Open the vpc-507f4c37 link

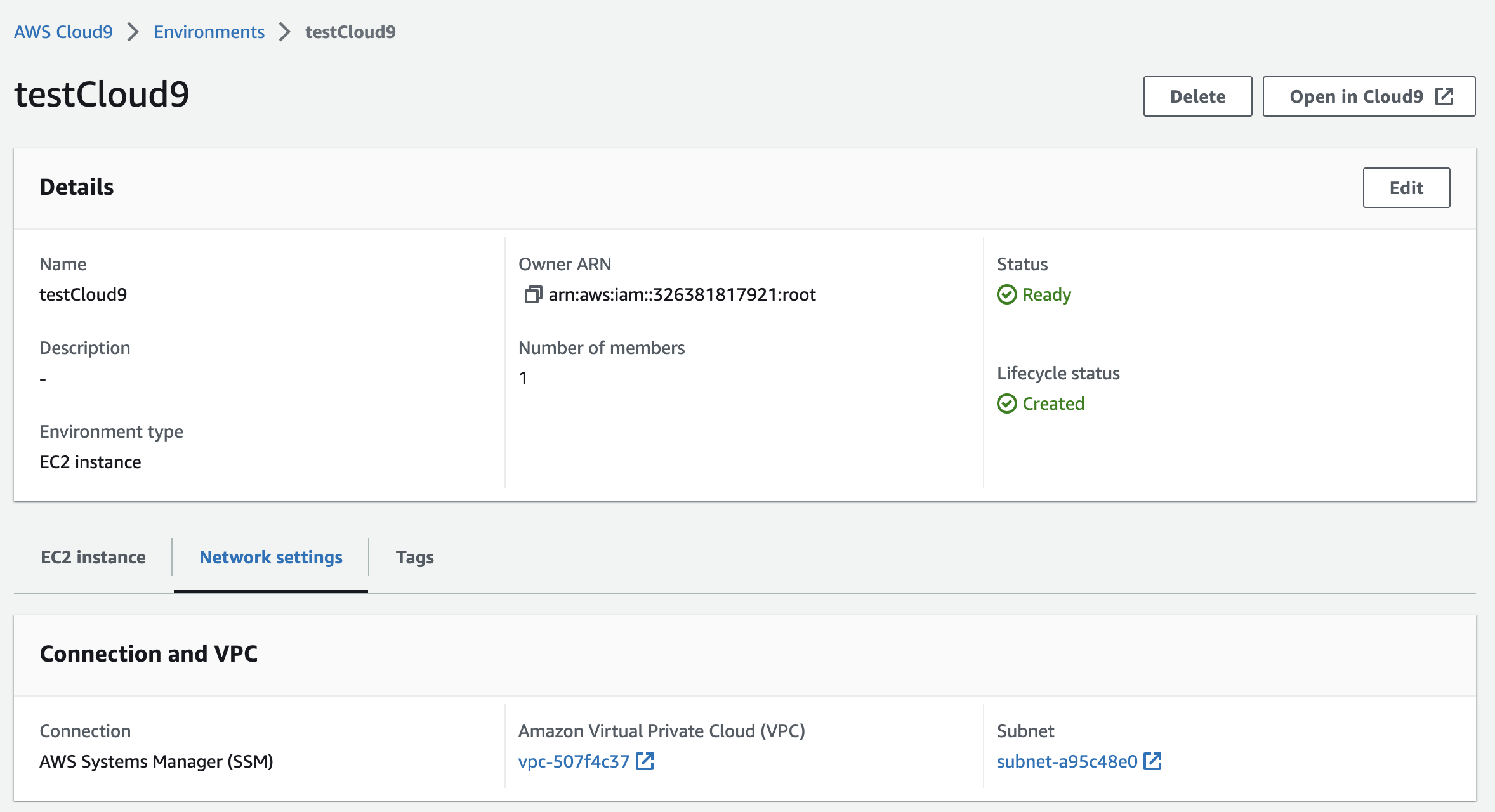coord(574,761)
